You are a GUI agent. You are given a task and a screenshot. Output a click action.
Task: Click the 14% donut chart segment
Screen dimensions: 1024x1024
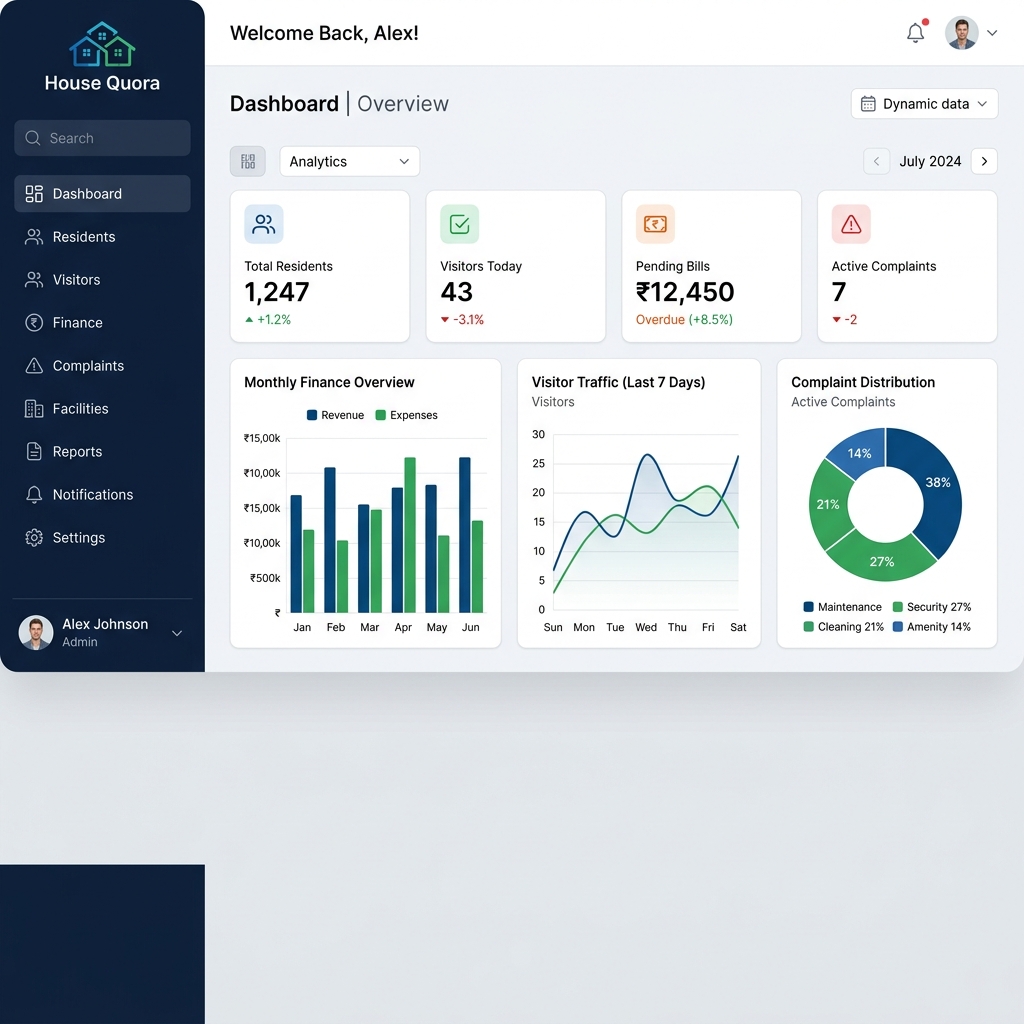coord(859,453)
